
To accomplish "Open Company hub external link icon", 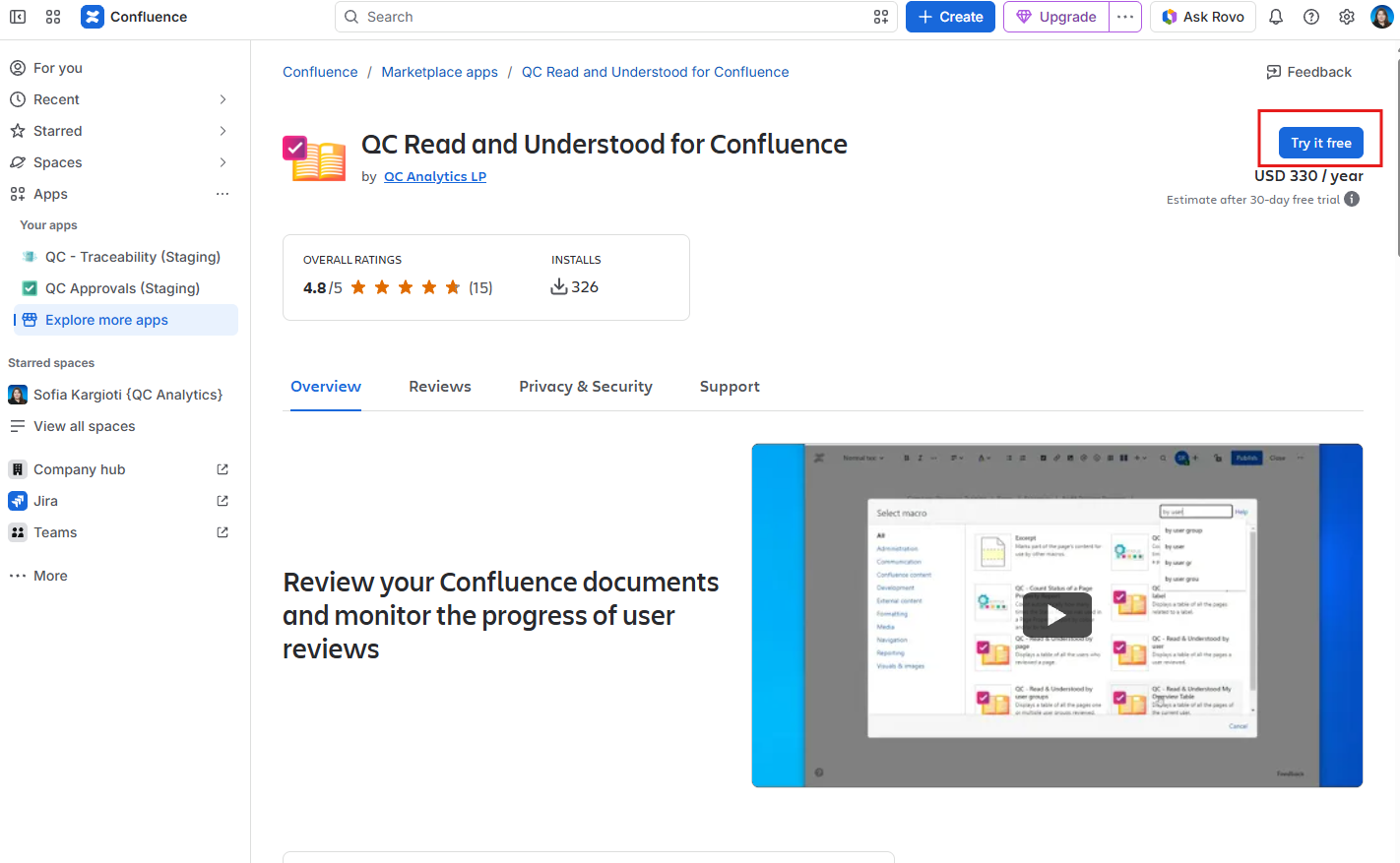I will click(223, 469).
